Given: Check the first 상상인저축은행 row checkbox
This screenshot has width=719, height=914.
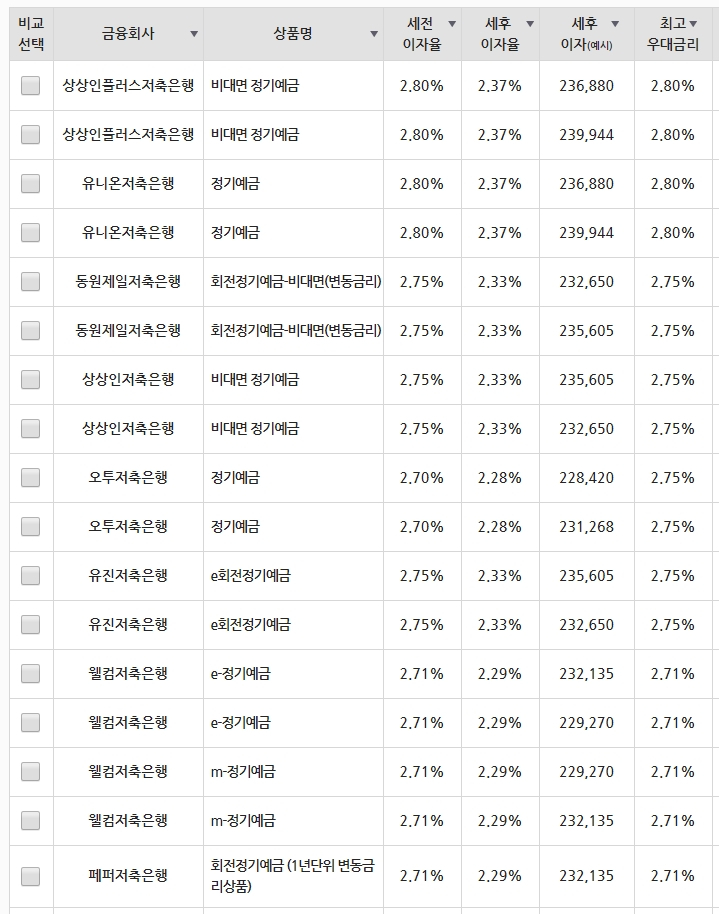Looking at the screenshot, I should 30,379.
